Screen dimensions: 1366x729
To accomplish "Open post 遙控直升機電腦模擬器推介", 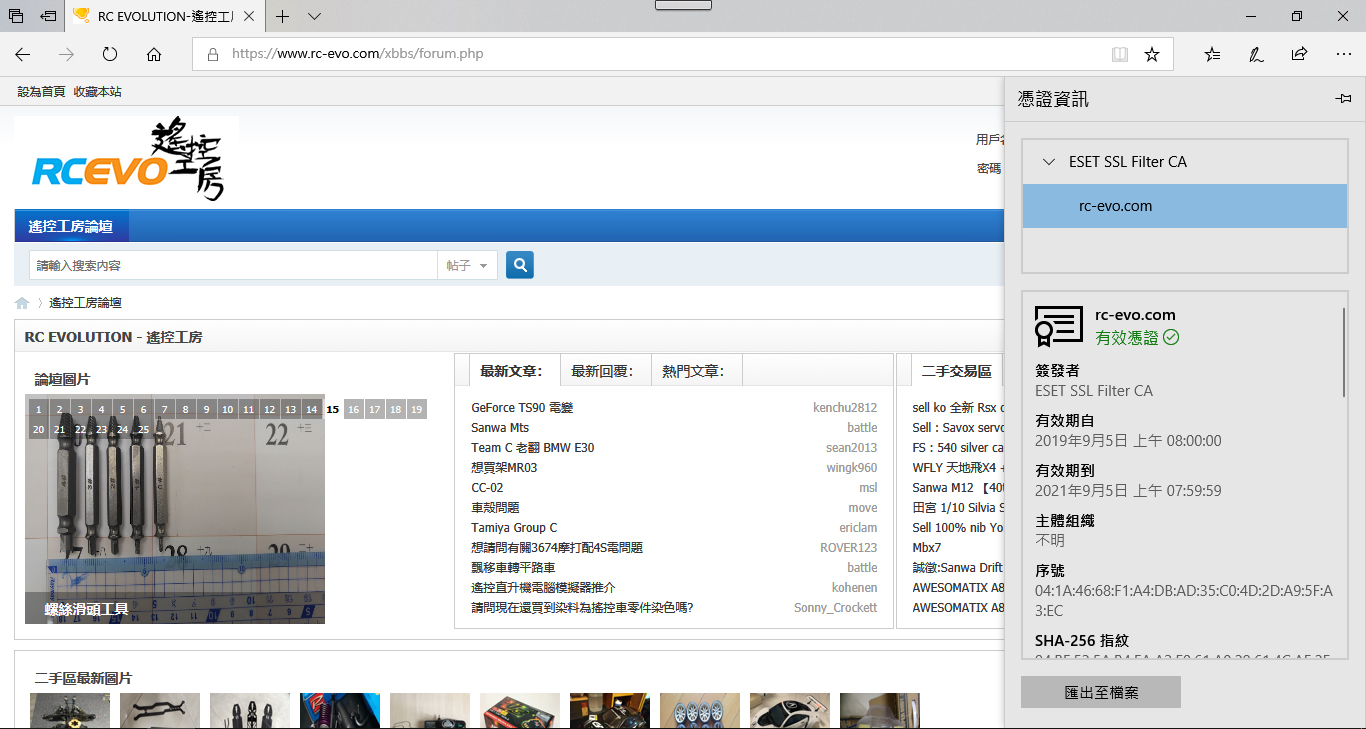I will point(543,588).
